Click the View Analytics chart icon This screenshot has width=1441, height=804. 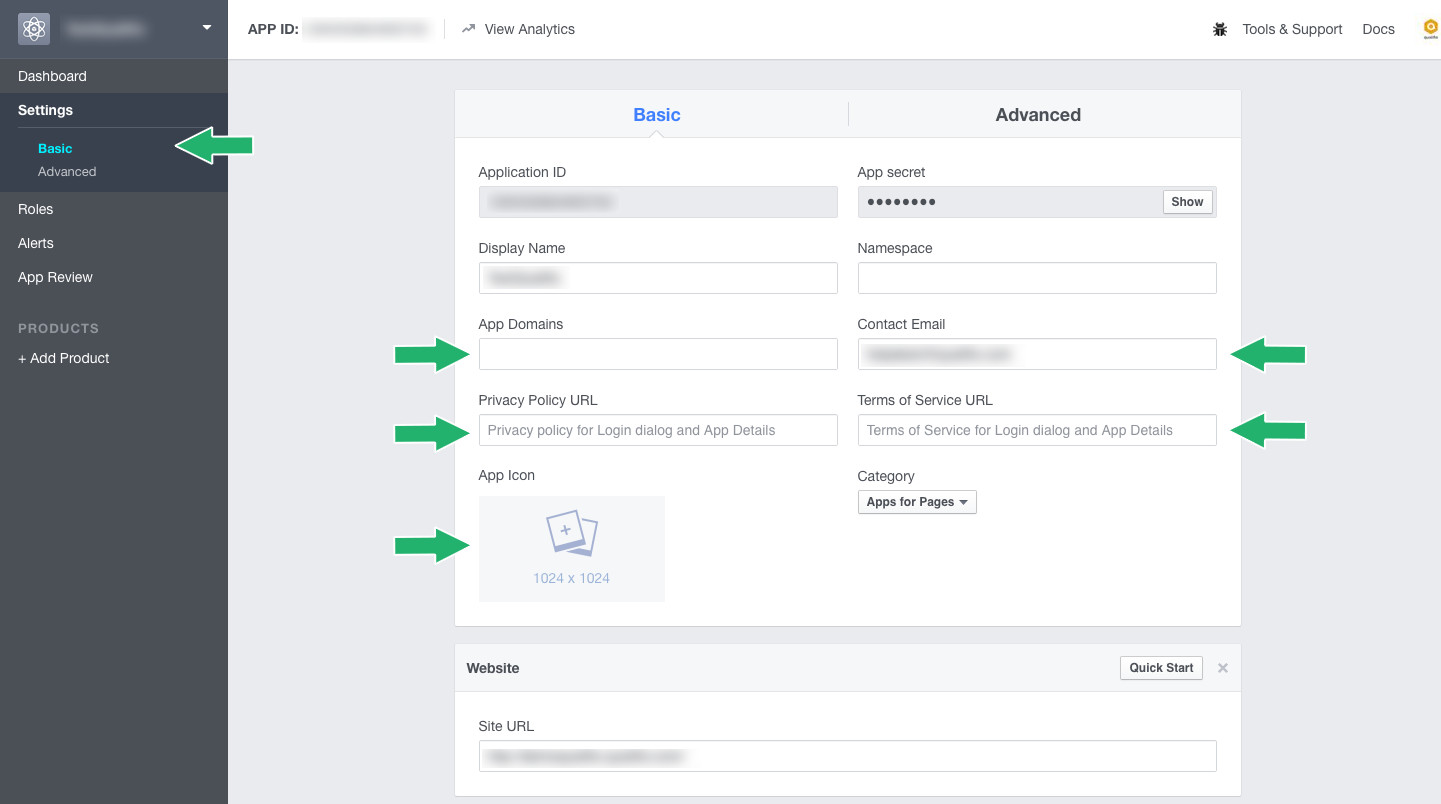pos(468,29)
